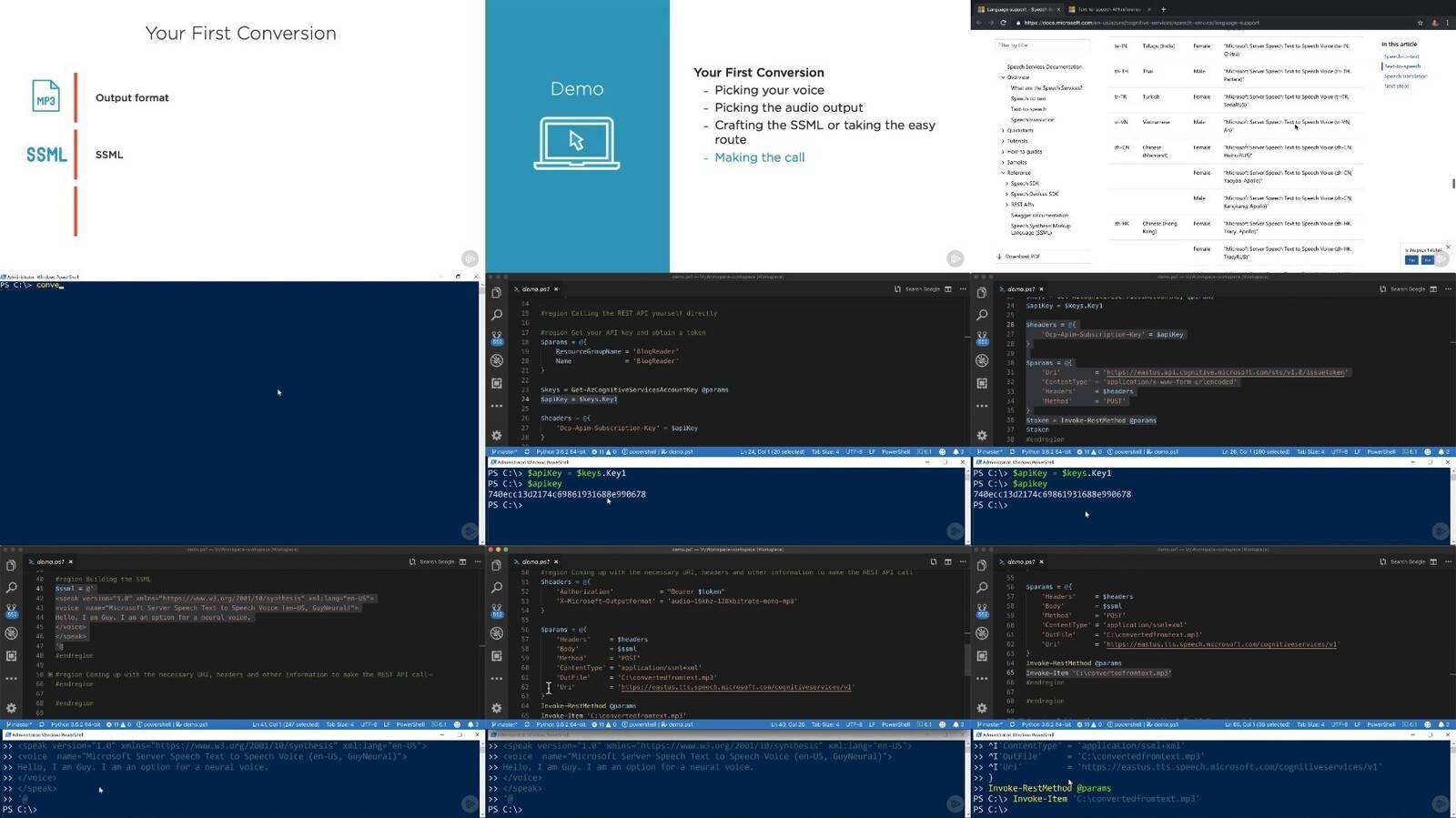The width and height of the screenshot is (1456, 818).
Task: Open What are the Speech Services? link
Action: pos(1046,88)
